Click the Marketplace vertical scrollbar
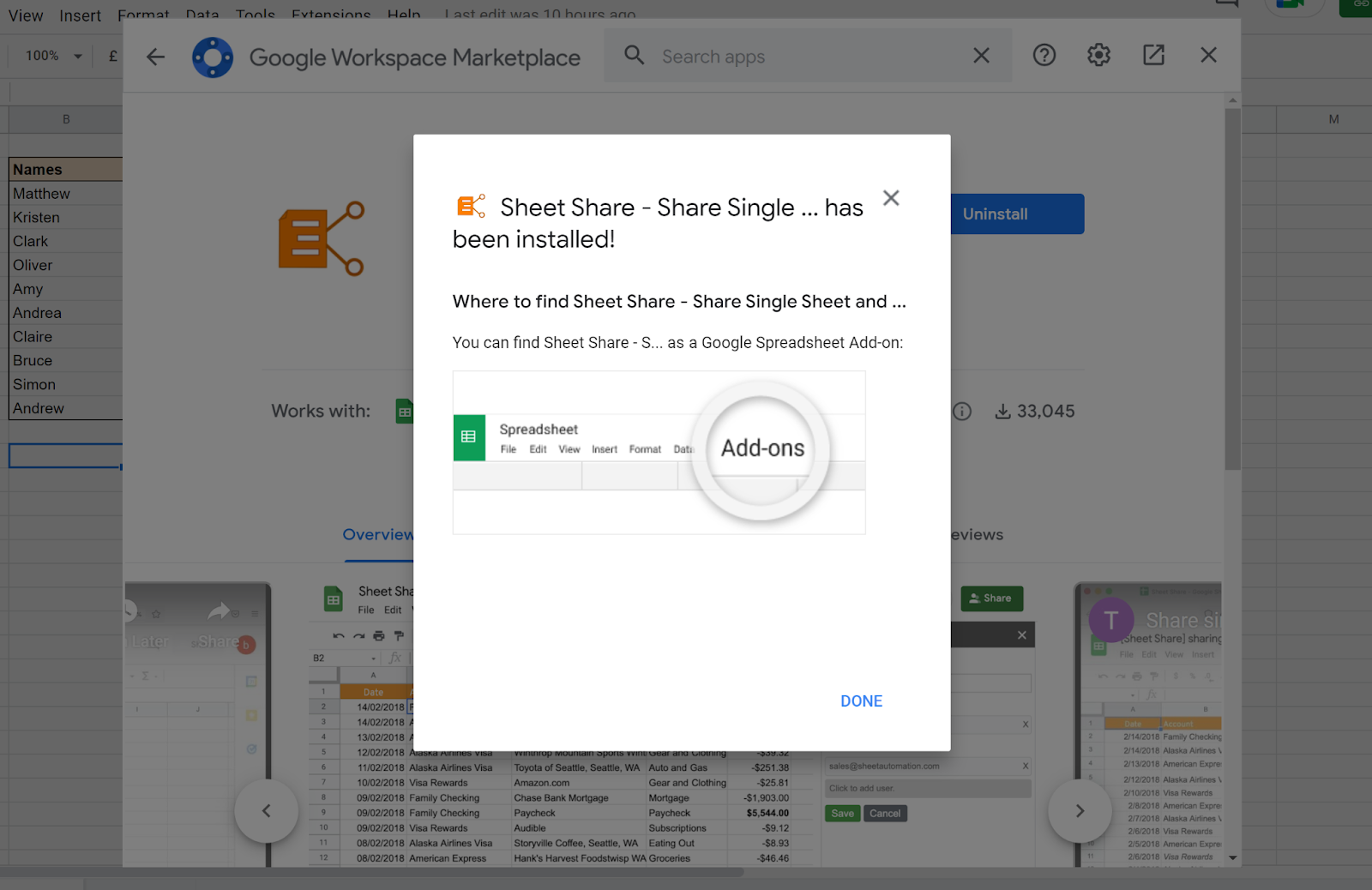The width and height of the screenshot is (1372, 890). 1232,288
